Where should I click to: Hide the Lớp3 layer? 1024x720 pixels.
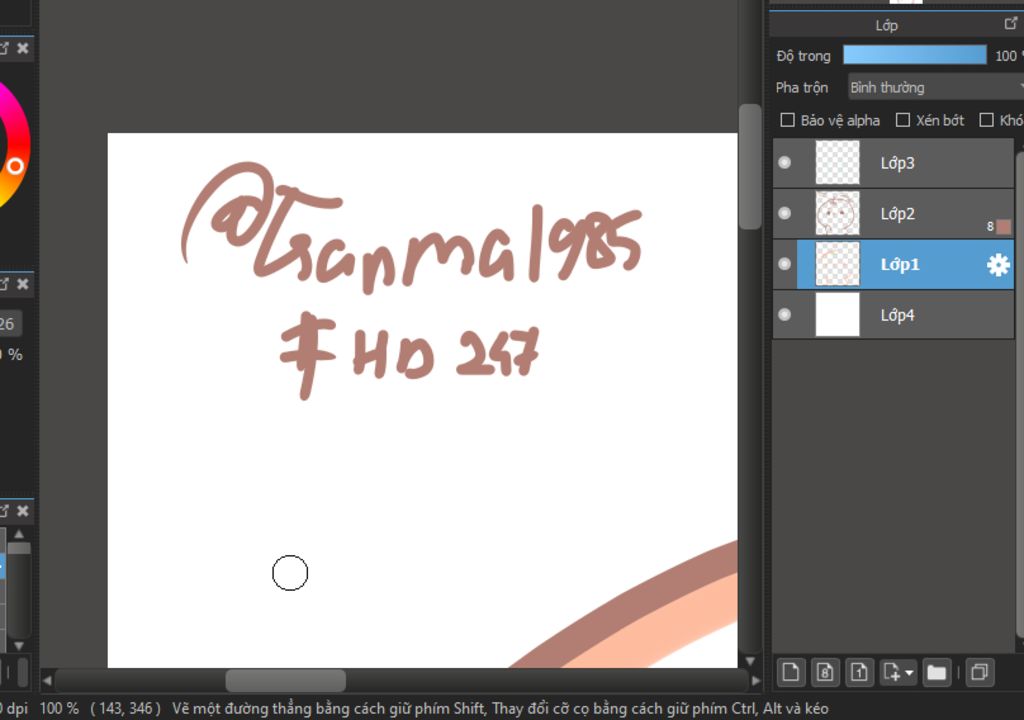pos(785,162)
